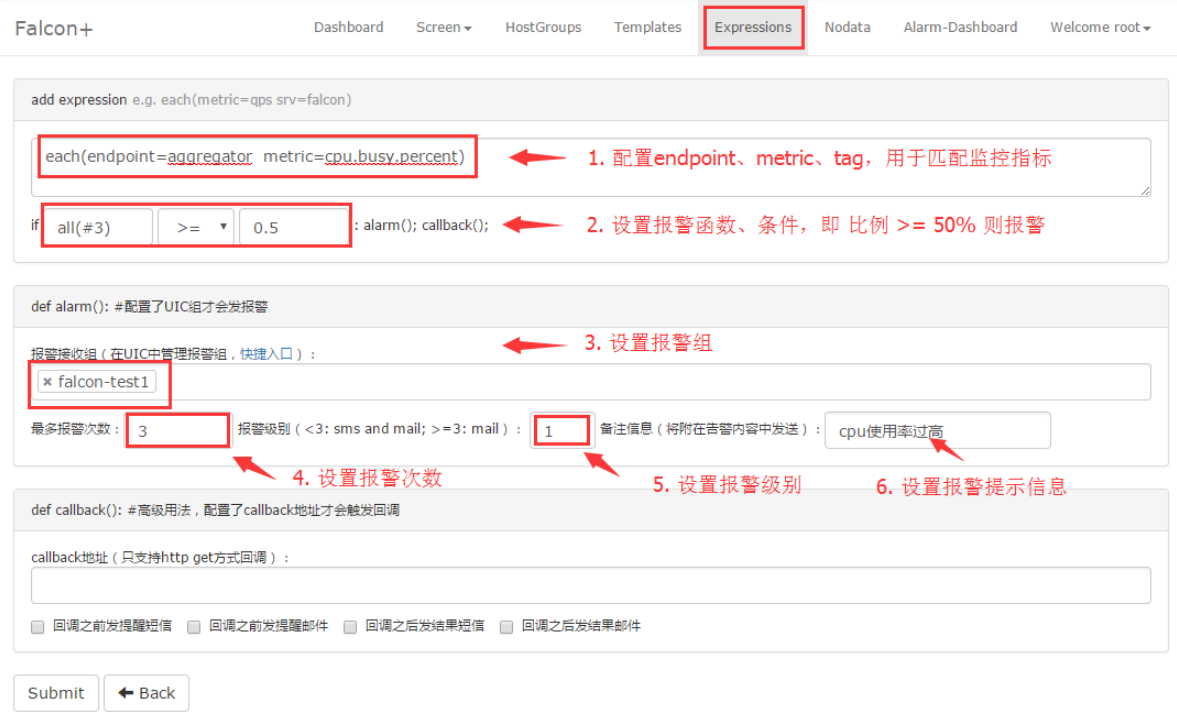The width and height of the screenshot is (1177, 723).
Task: Click the back arrow icon on Back button
Action: (126, 692)
